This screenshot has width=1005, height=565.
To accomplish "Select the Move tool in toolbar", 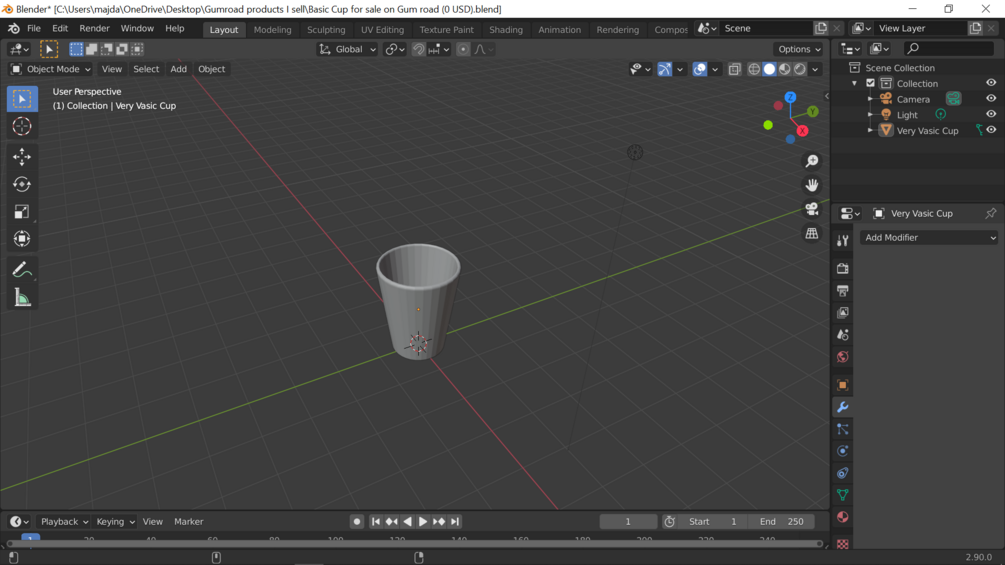I will [22, 157].
